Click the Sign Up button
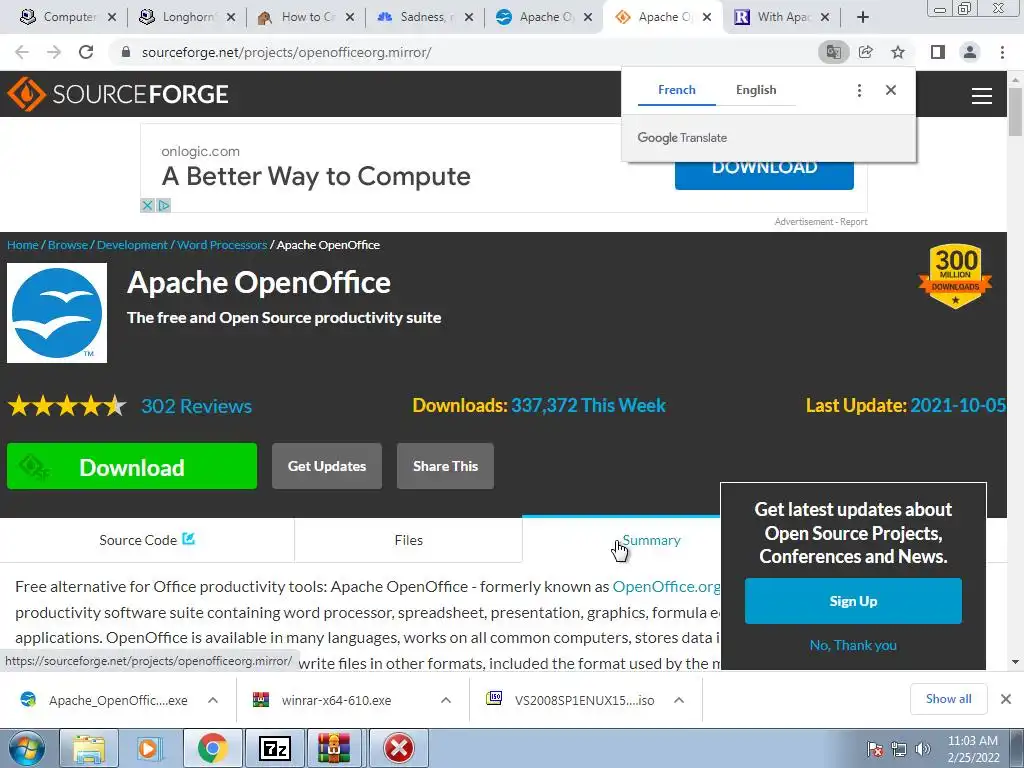This screenshot has height=768, width=1024. point(853,601)
